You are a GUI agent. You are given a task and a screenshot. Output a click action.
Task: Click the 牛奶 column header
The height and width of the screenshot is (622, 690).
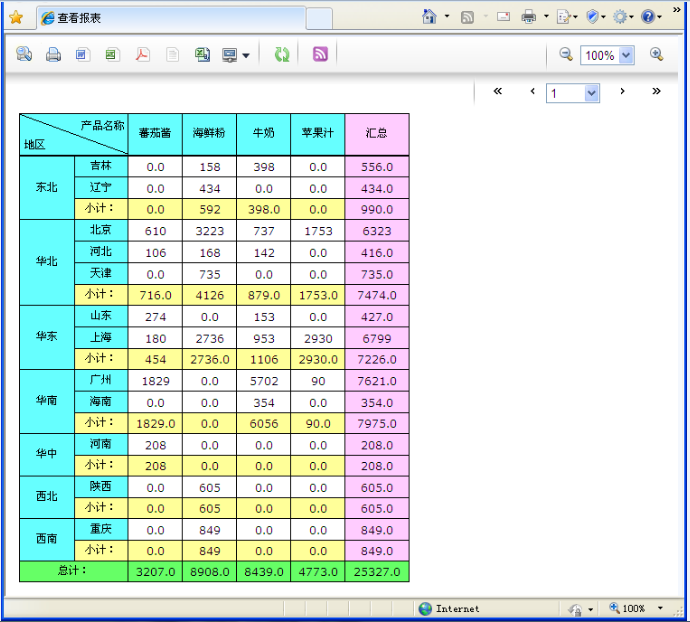pos(263,134)
